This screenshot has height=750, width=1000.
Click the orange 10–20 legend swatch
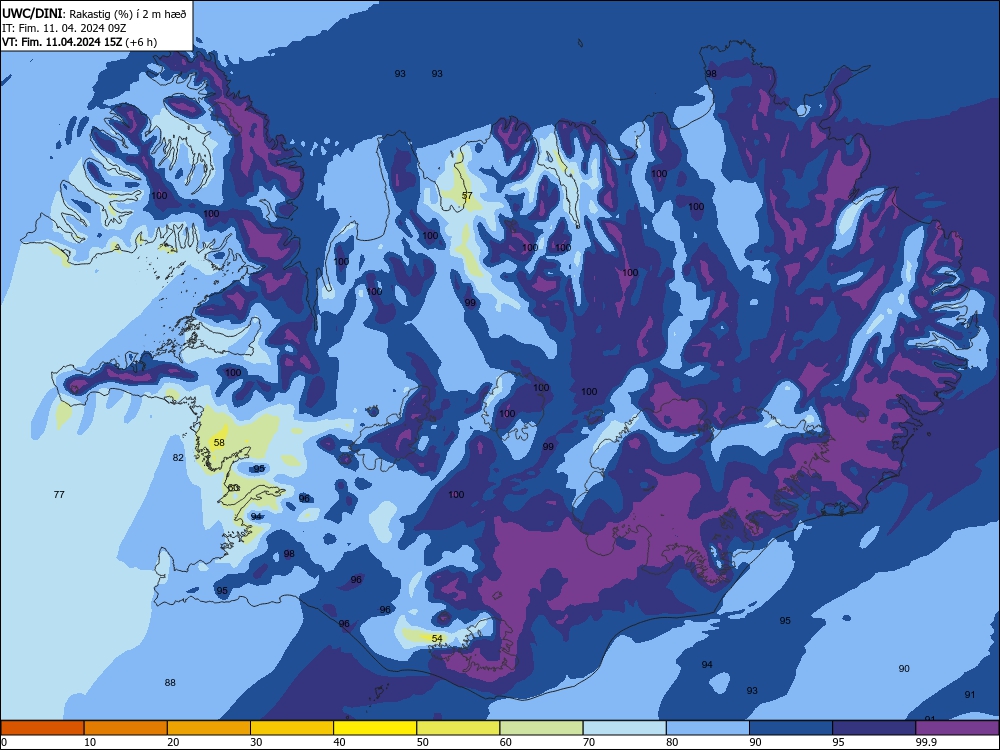coord(126,728)
